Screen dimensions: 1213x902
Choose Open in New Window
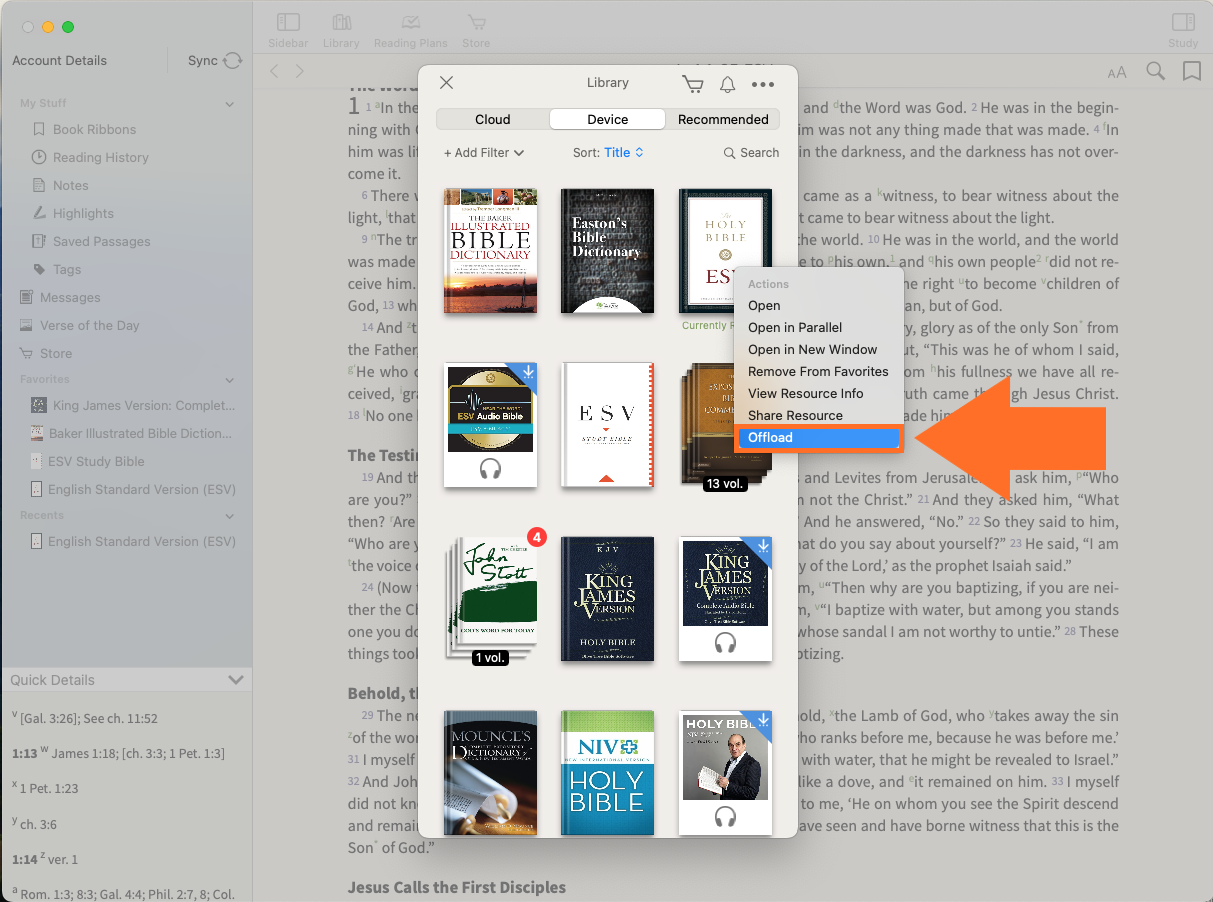pyautogui.click(x=812, y=350)
